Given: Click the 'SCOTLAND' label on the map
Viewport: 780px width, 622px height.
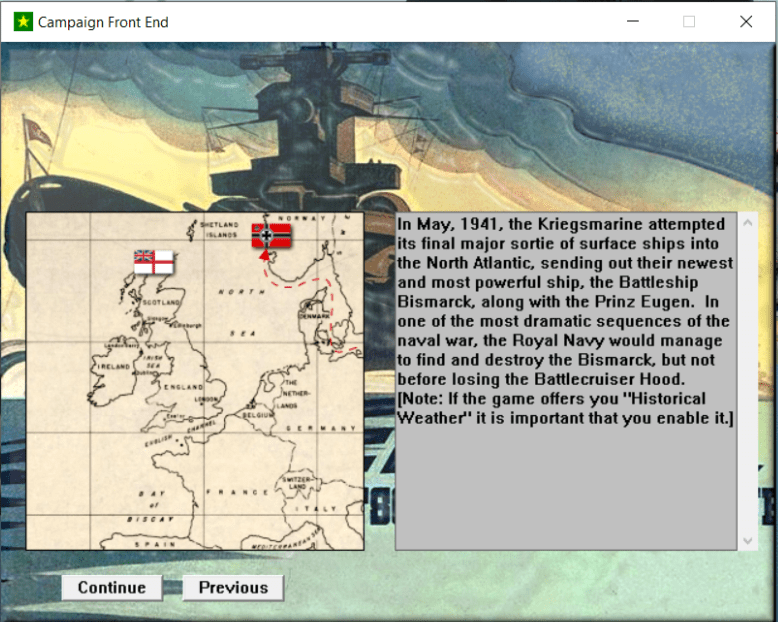Looking at the screenshot, I should [x=161, y=302].
